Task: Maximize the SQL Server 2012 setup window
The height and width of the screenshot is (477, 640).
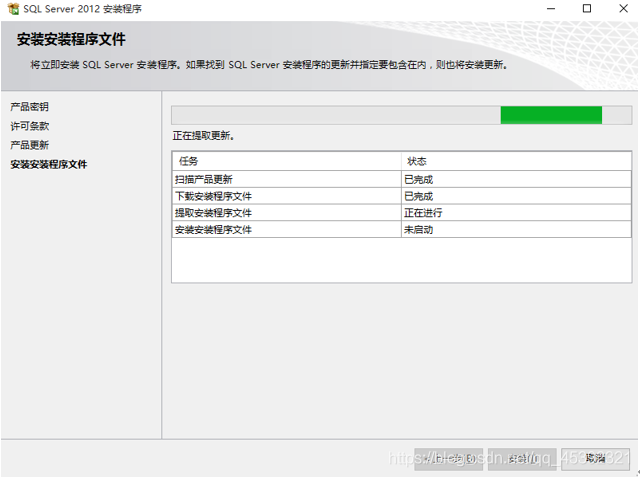Action: click(x=587, y=9)
